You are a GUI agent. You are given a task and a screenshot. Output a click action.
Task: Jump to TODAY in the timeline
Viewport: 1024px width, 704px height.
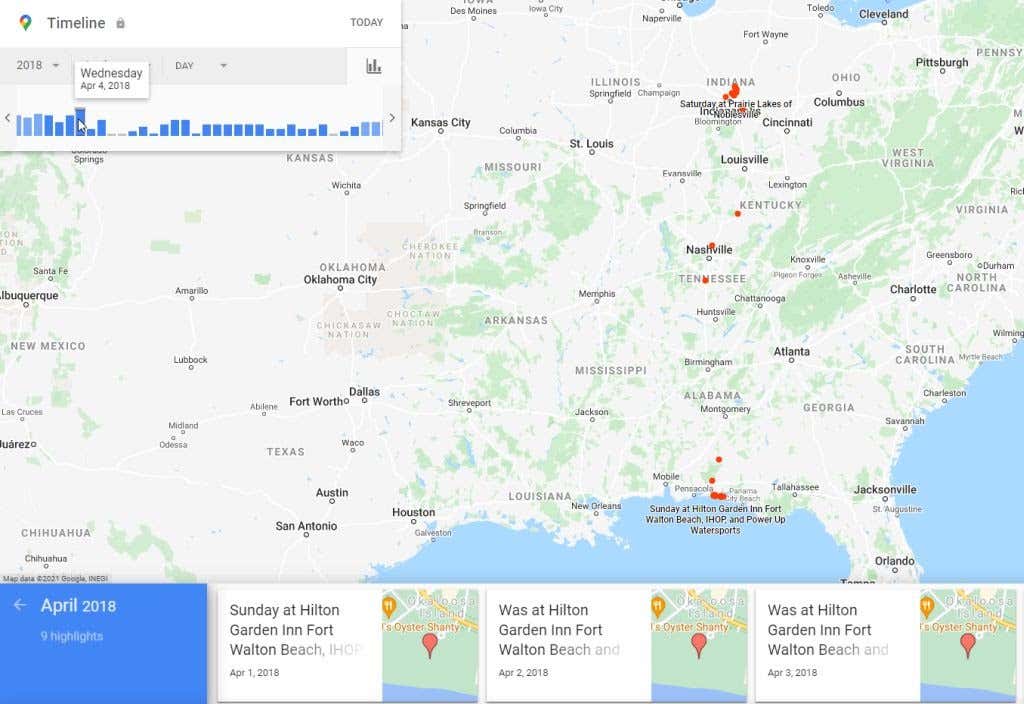coord(366,22)
